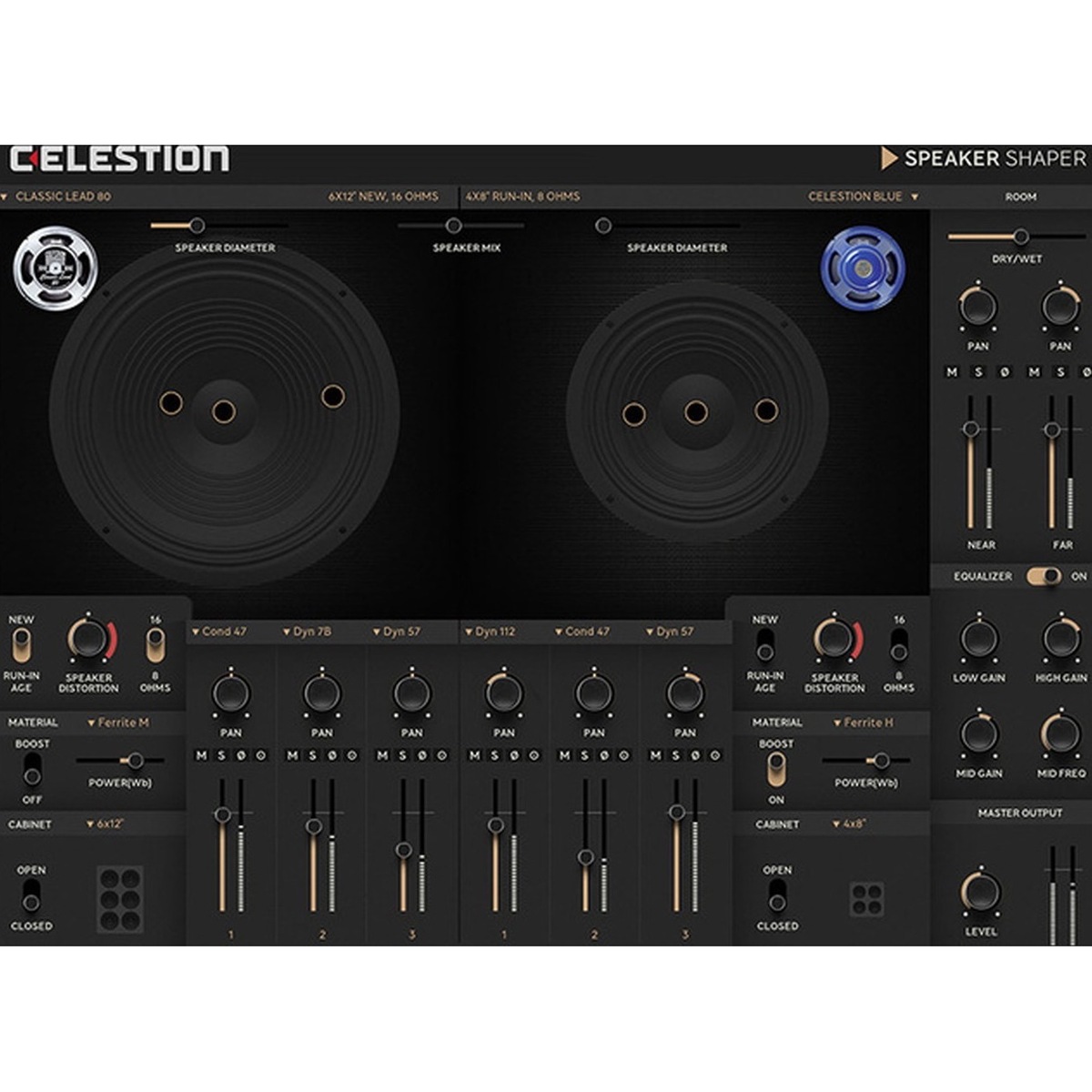Open the 4x8" cabinet dropdown
The width and height of the screenshot is (1092, 1092).
(x=850, y=824)
